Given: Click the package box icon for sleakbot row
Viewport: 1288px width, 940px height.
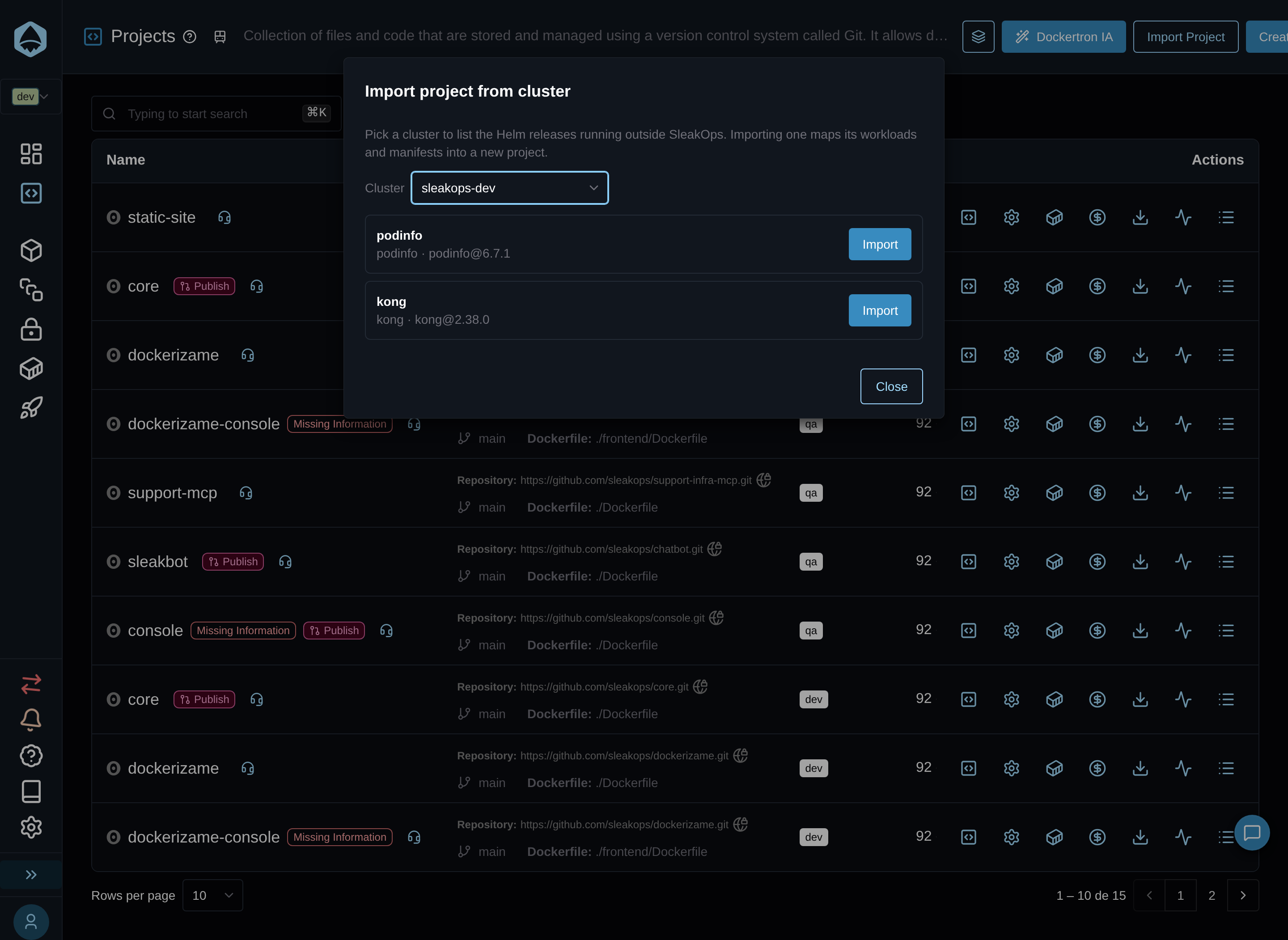Looking at the screenshot, I should click(1054, 562).
